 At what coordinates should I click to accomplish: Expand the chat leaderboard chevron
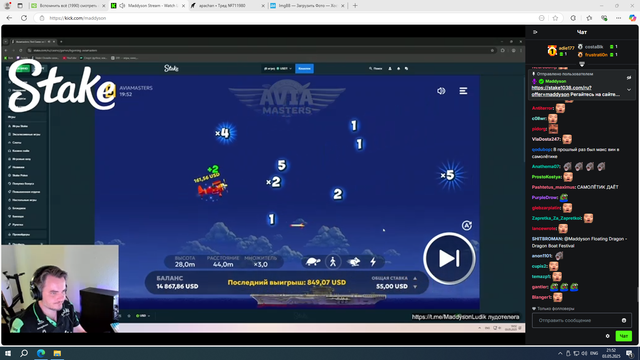click(582, 64)
